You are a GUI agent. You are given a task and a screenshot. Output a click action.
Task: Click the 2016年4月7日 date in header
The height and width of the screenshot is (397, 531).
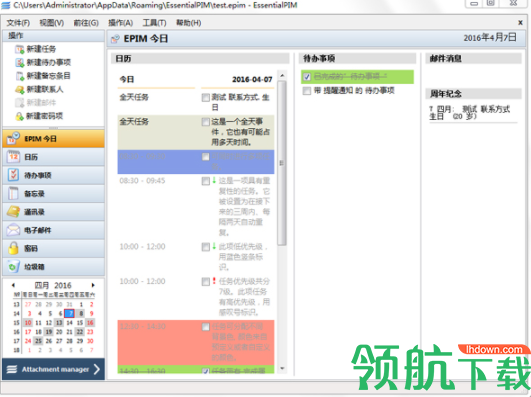(x=490, y=38)
